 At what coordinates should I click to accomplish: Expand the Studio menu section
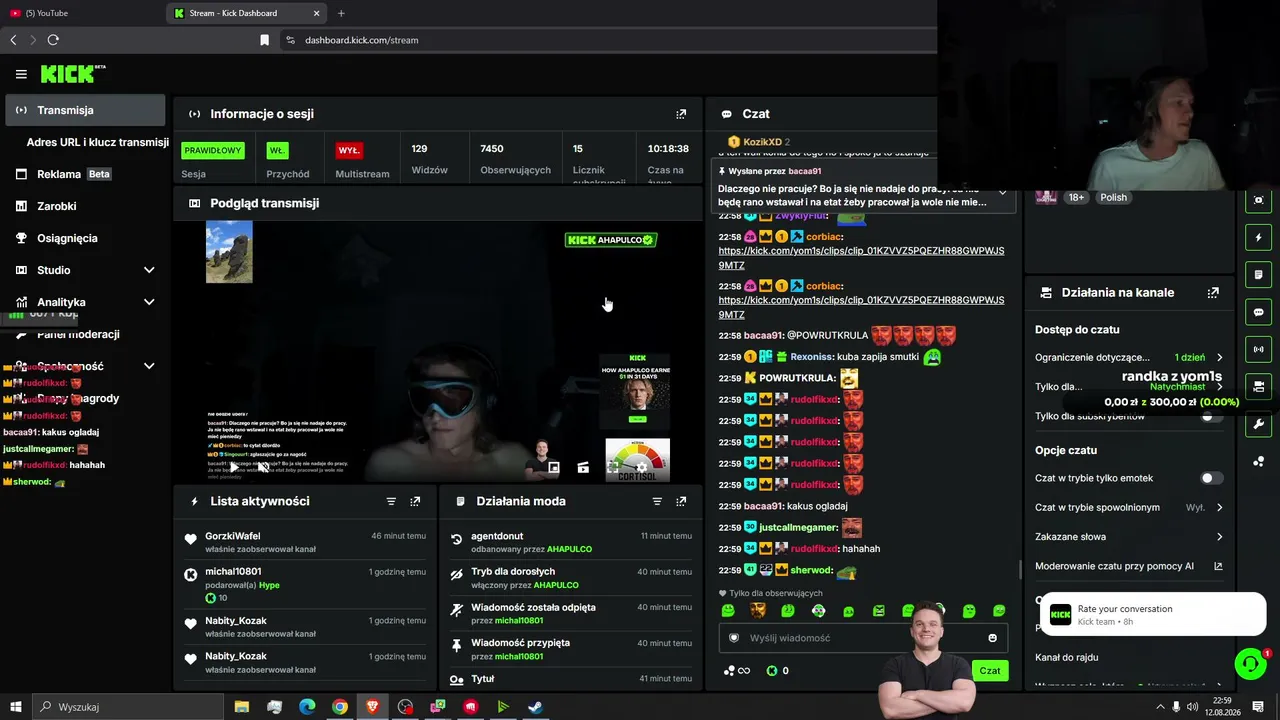pyautogui.click(x=149, y=270)
